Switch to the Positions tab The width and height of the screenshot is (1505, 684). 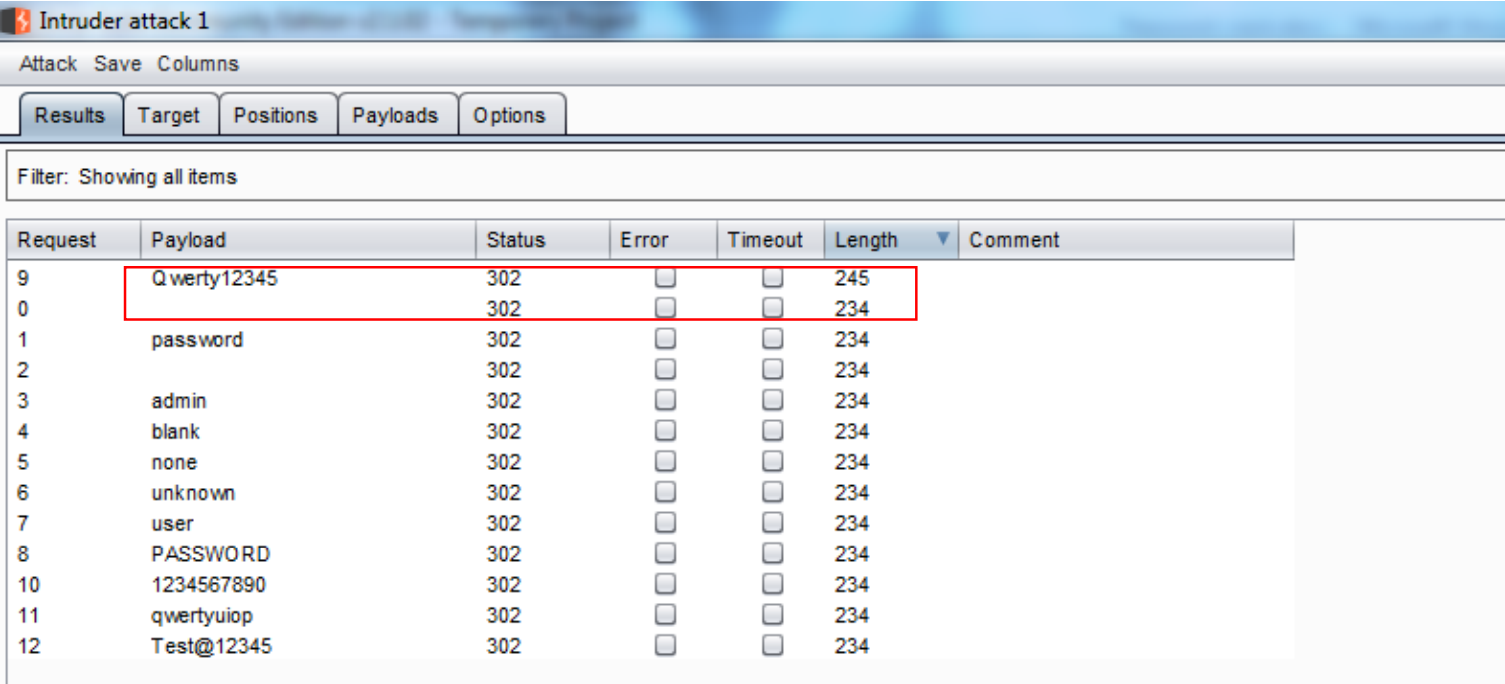coord(276,115)
